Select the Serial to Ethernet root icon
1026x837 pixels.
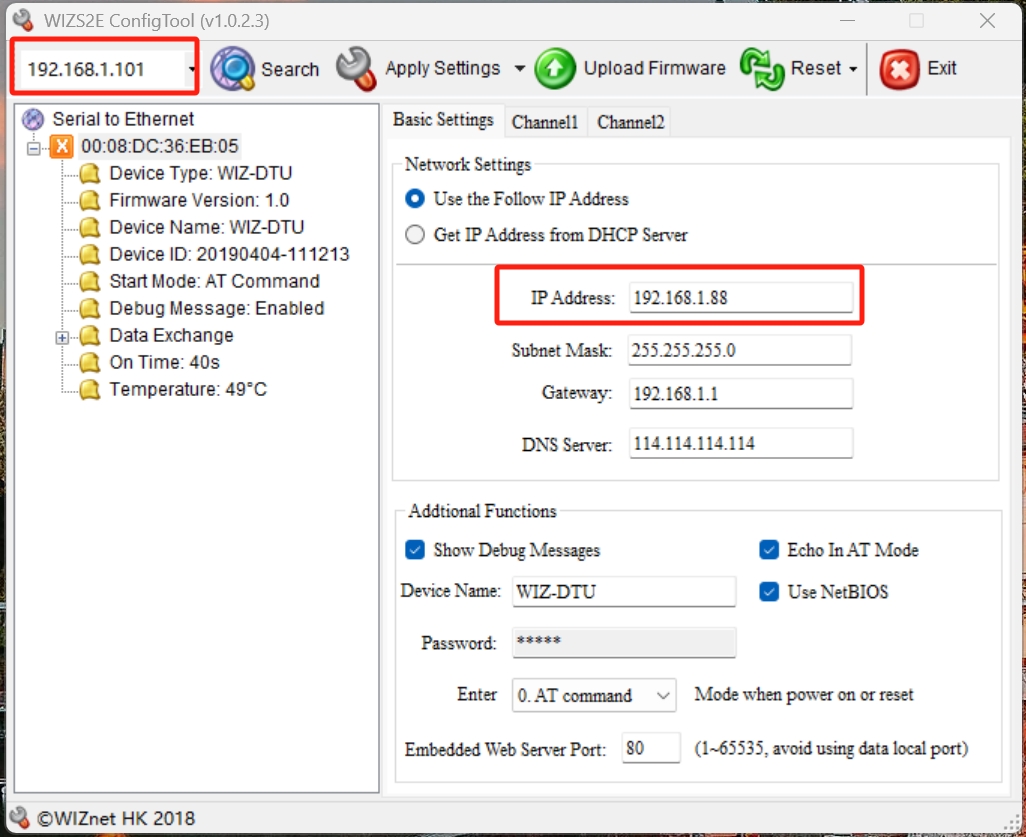tap(34, 119)
